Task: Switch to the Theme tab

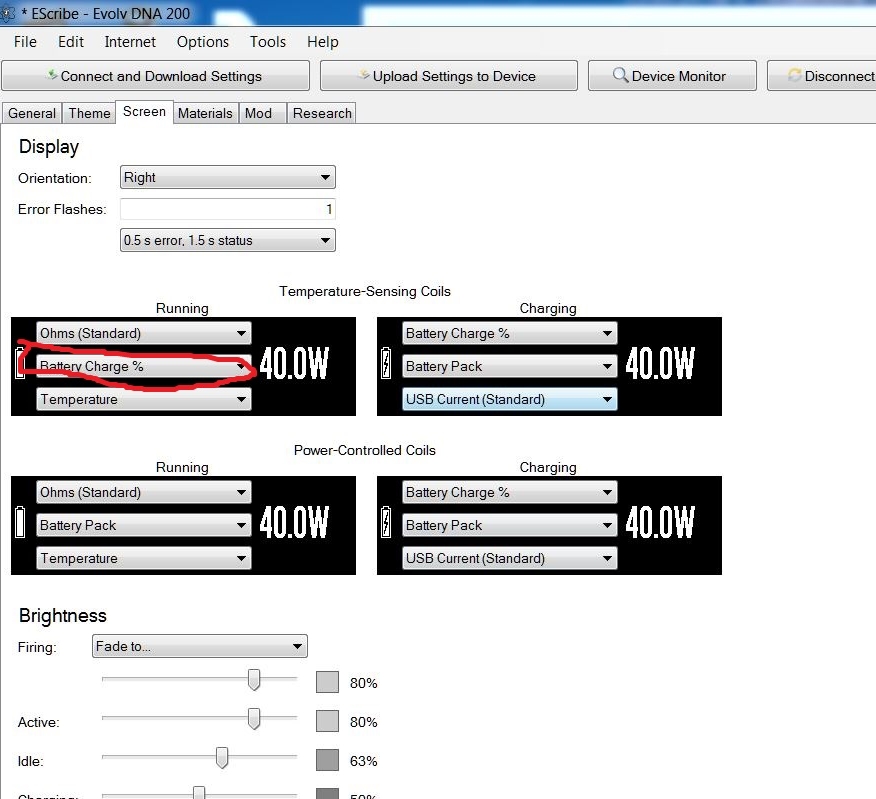Action: point(89,113)
